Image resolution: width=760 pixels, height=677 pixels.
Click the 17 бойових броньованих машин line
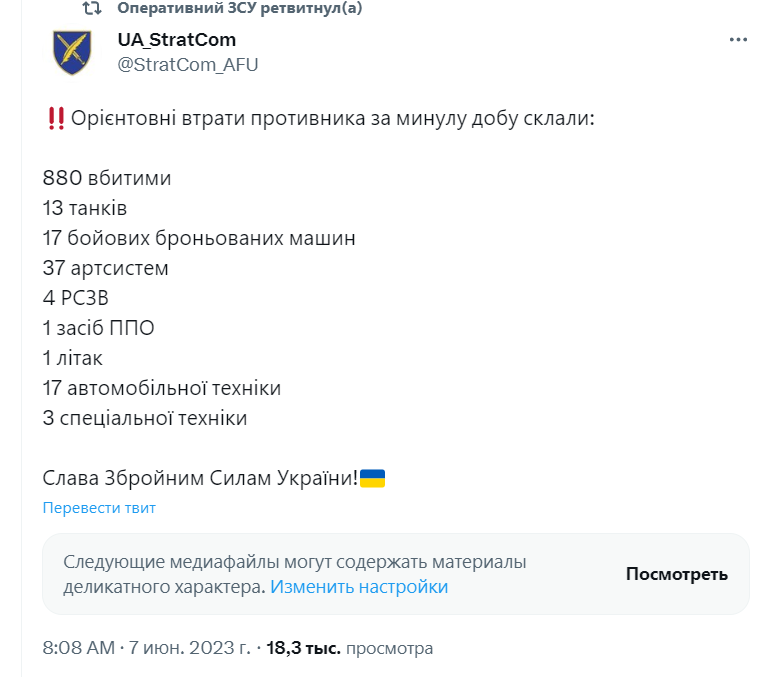[199, 238]
